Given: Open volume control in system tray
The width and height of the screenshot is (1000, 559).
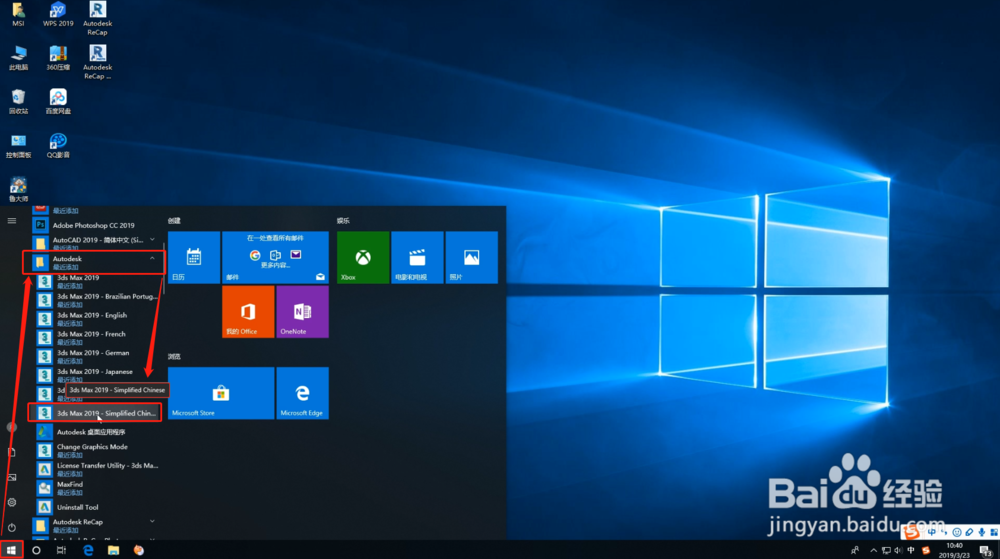Looking at the screenshot, I should point(898,551).
